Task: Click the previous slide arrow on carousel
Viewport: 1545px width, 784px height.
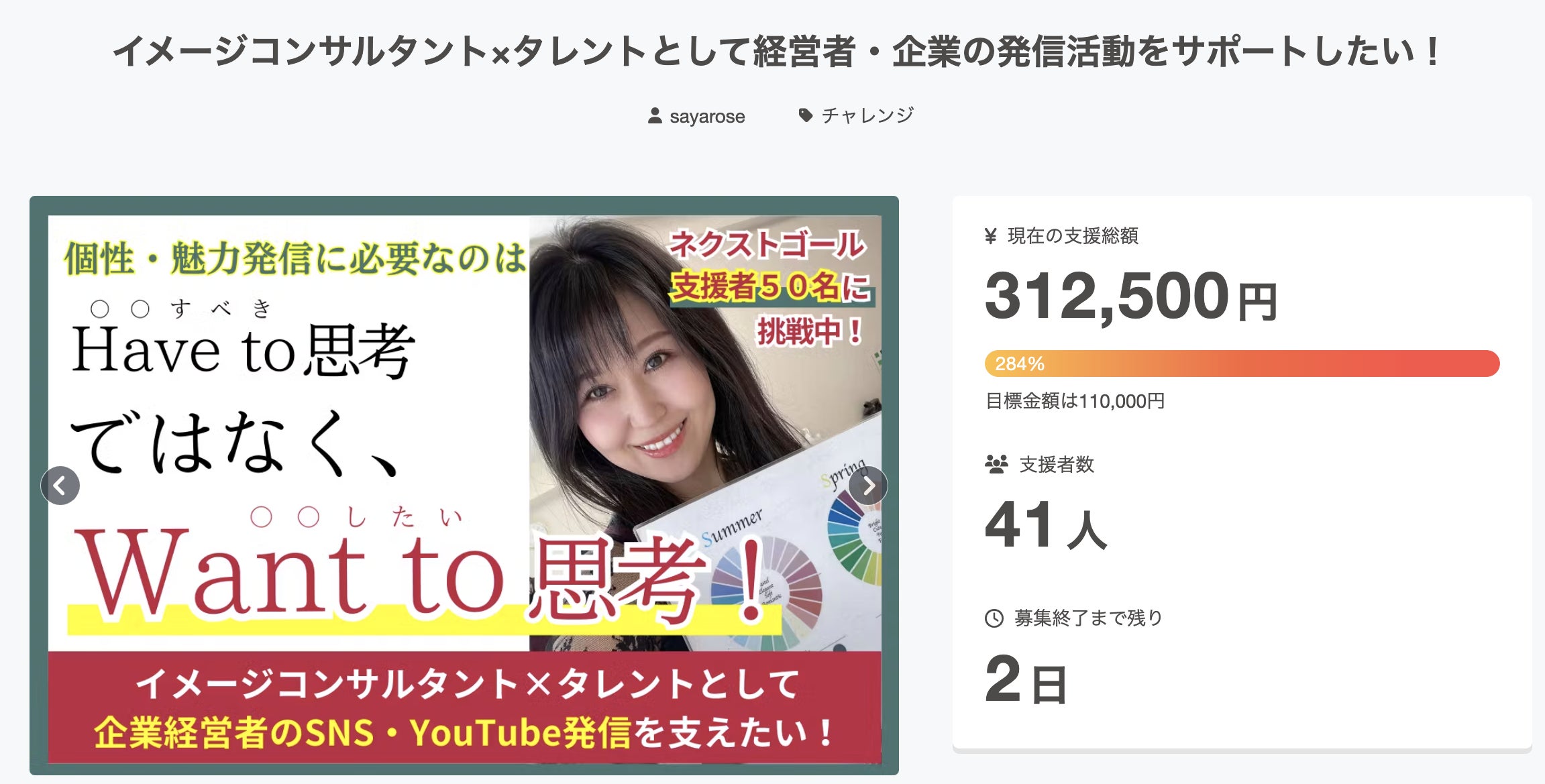Action: coord(60,486)
